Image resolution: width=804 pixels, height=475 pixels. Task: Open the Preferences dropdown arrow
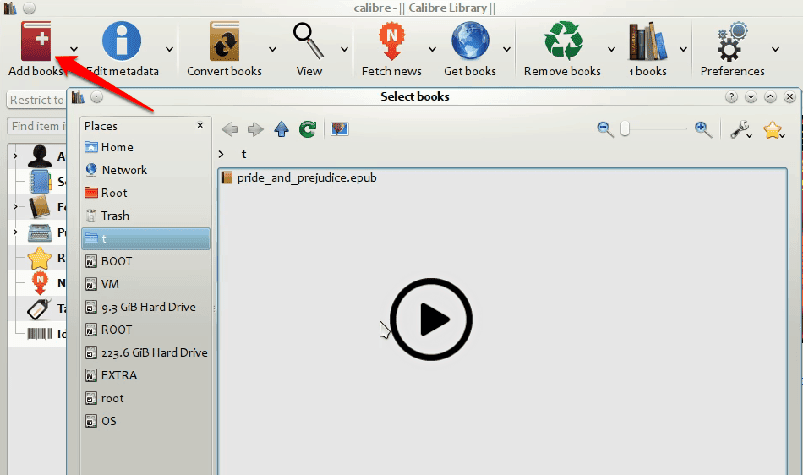pyautogui.click(x=775, y=49)
